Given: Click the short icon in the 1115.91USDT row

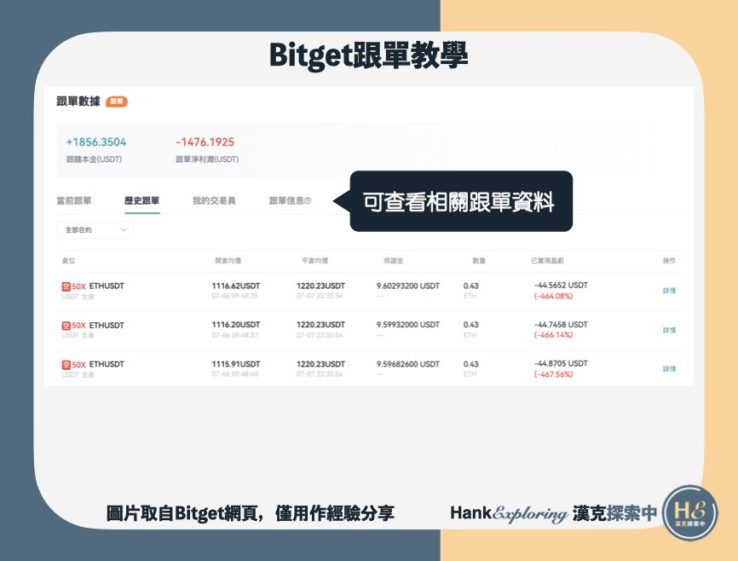Looking at the screenshot, I should point(66,364).
